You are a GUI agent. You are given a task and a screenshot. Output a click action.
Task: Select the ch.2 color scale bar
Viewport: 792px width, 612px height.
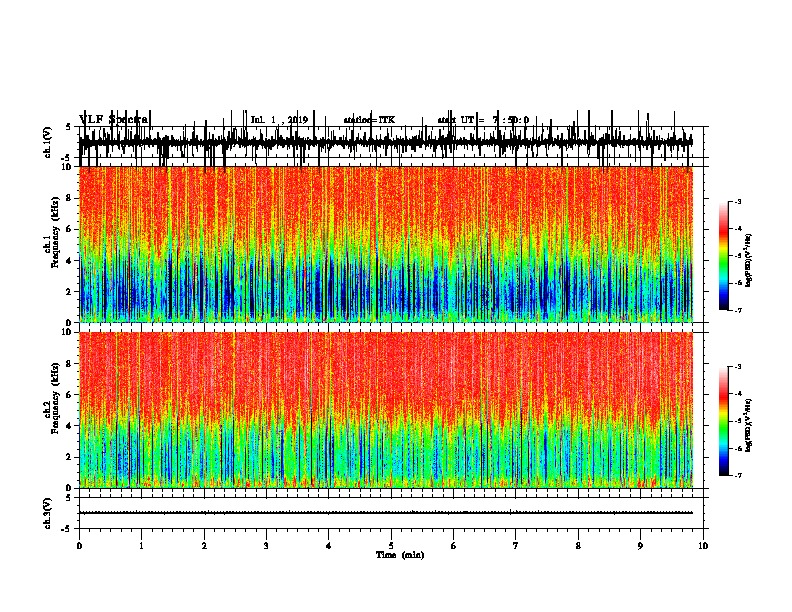click(724, 421)
